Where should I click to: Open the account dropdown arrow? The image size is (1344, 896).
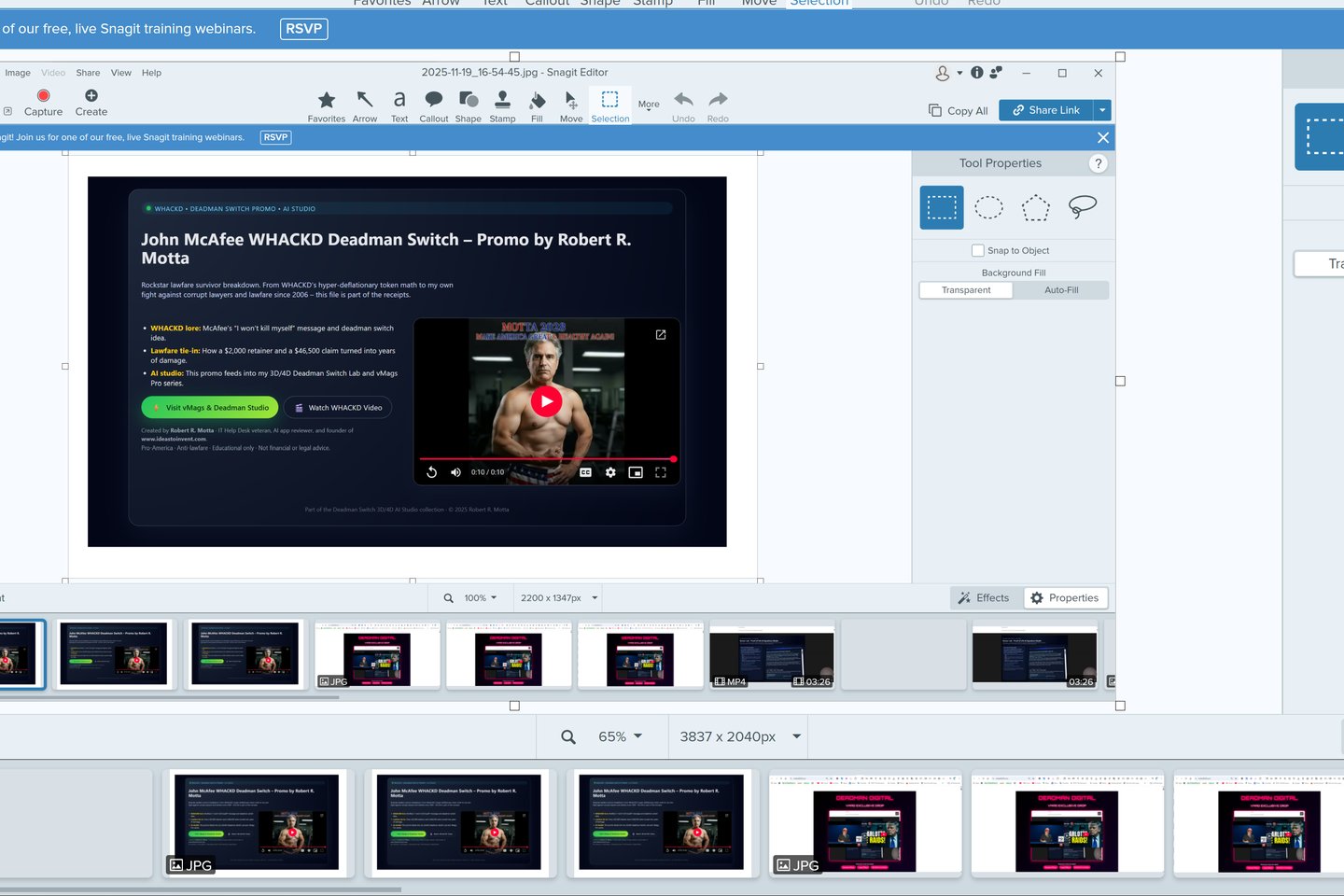(959, 73)
